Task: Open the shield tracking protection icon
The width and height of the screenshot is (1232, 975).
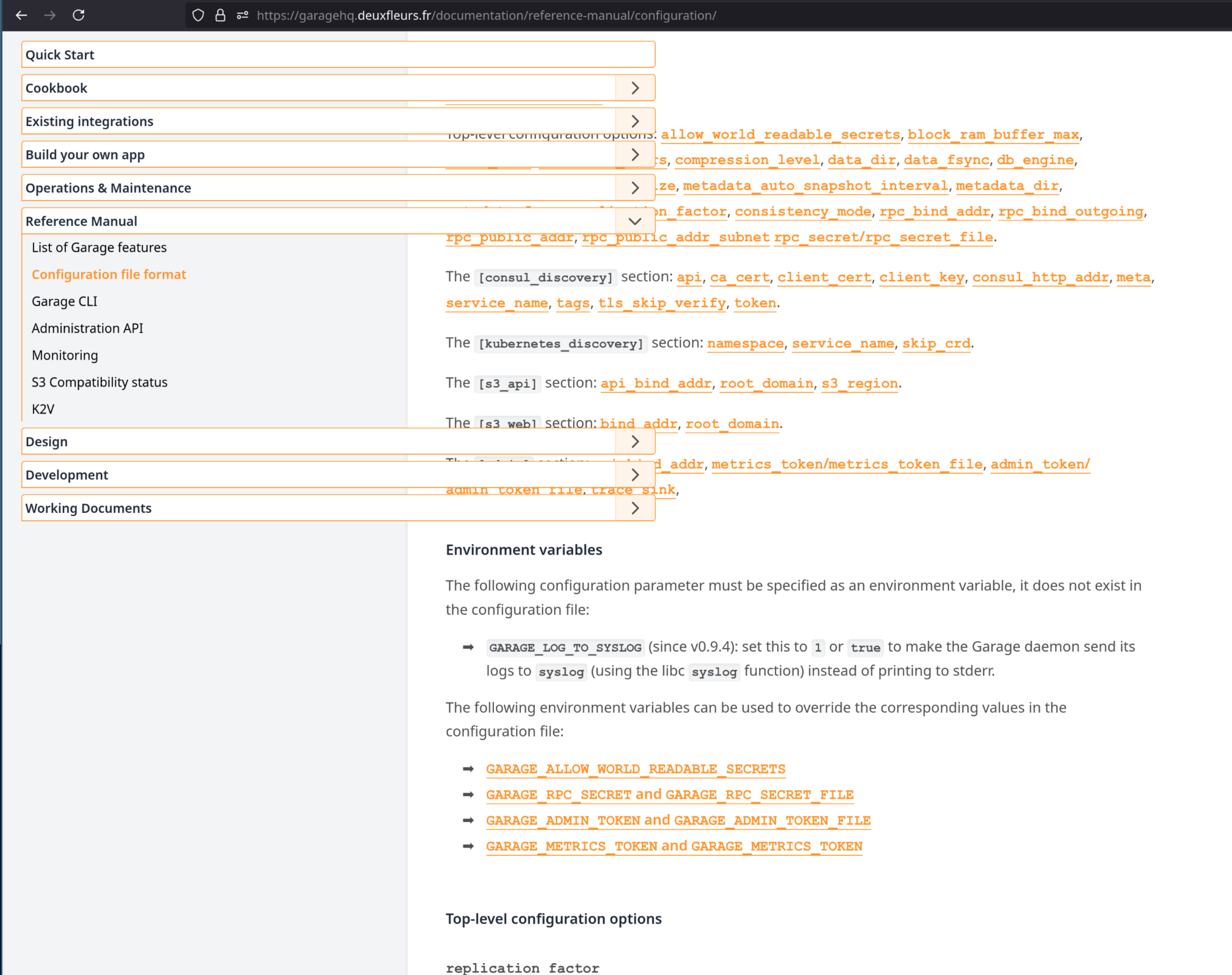Action: 198,15
